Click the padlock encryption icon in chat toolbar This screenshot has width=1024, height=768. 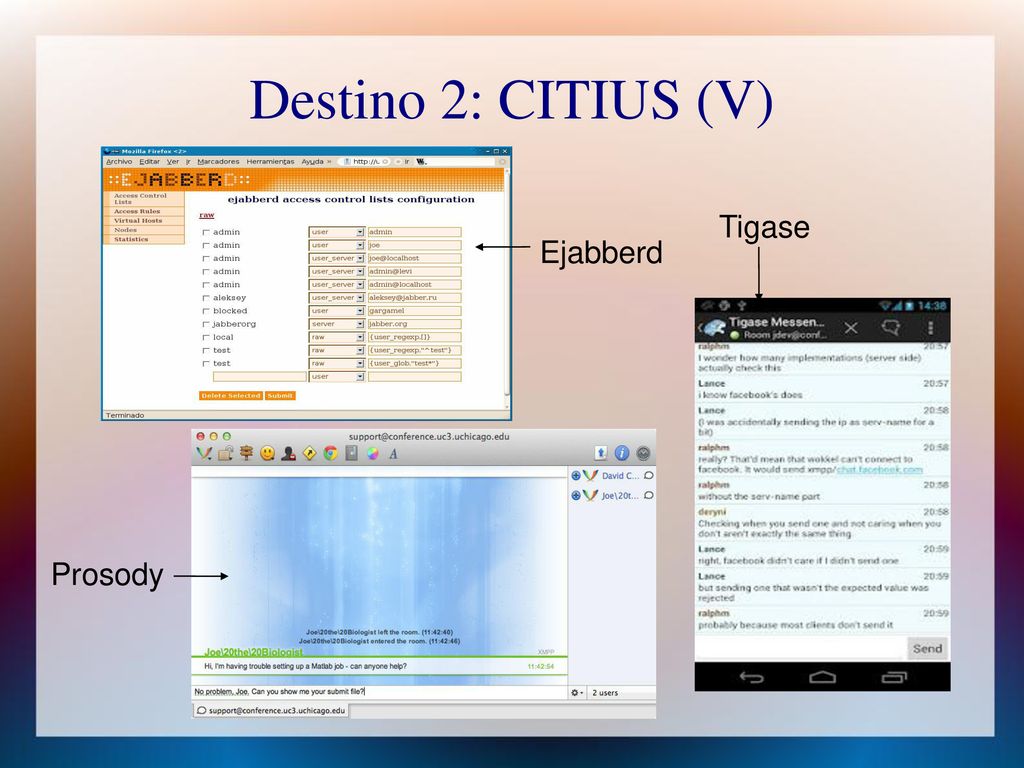click(x=225, y=453)
